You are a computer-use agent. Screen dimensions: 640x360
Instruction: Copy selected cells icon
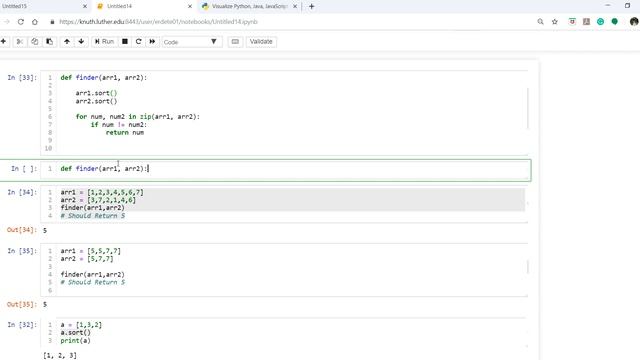[35, 42]
